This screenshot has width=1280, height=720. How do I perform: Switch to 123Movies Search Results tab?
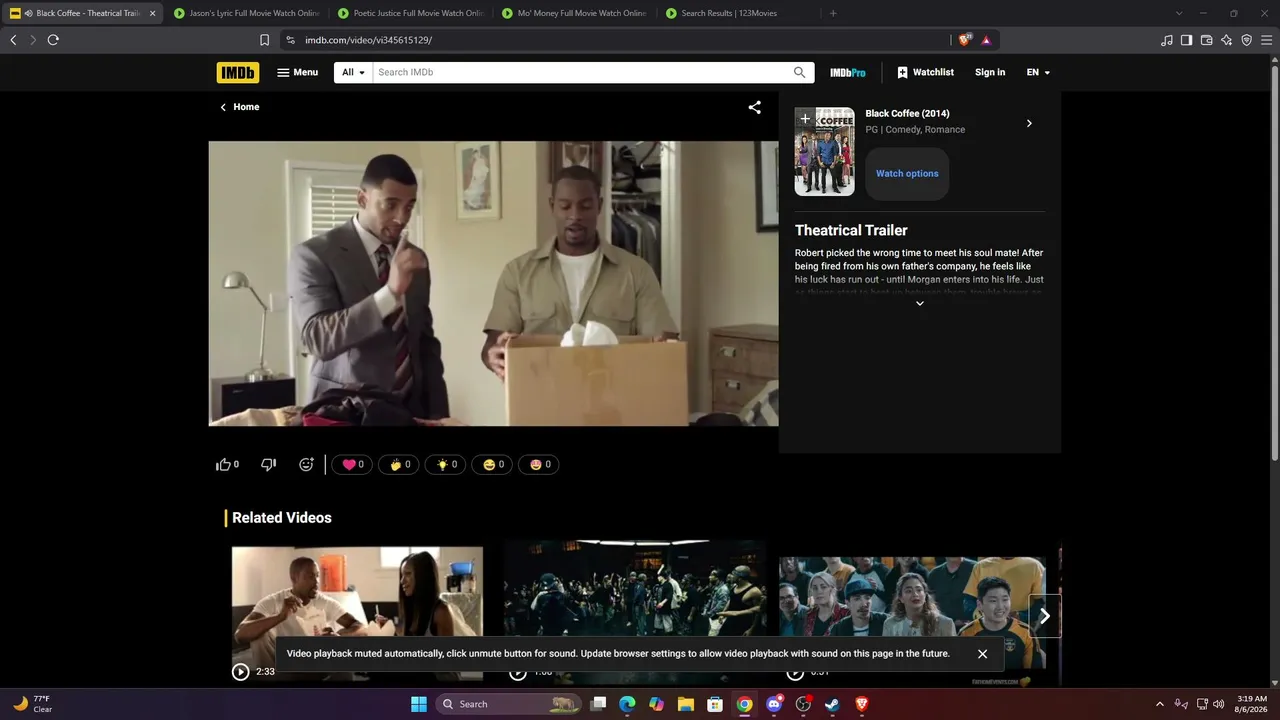738,13
